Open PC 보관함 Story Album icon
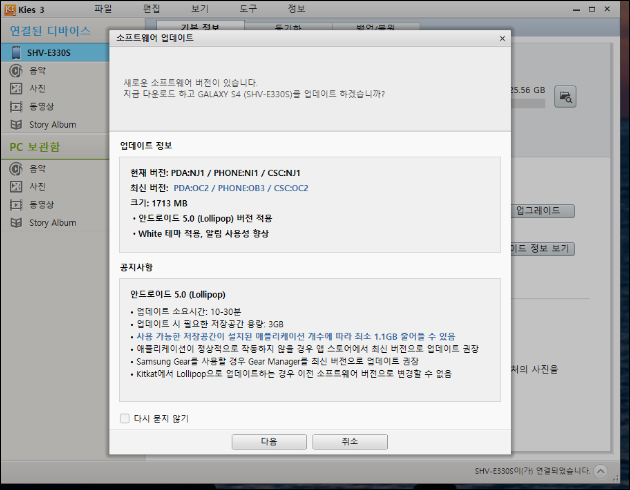This screenshot has width=630, height=490. pos(16,223)
